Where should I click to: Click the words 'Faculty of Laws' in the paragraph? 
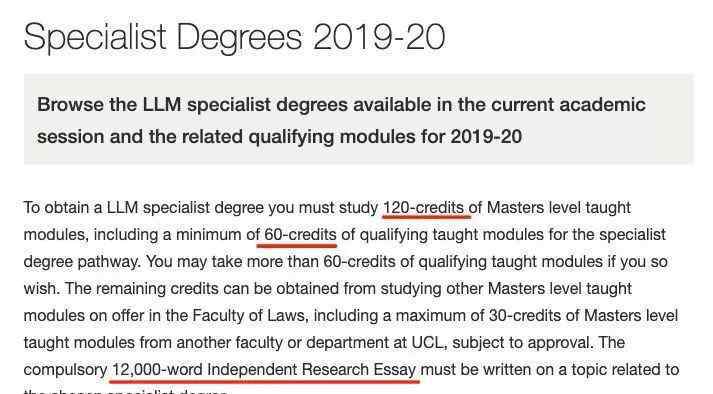(248, 315)
